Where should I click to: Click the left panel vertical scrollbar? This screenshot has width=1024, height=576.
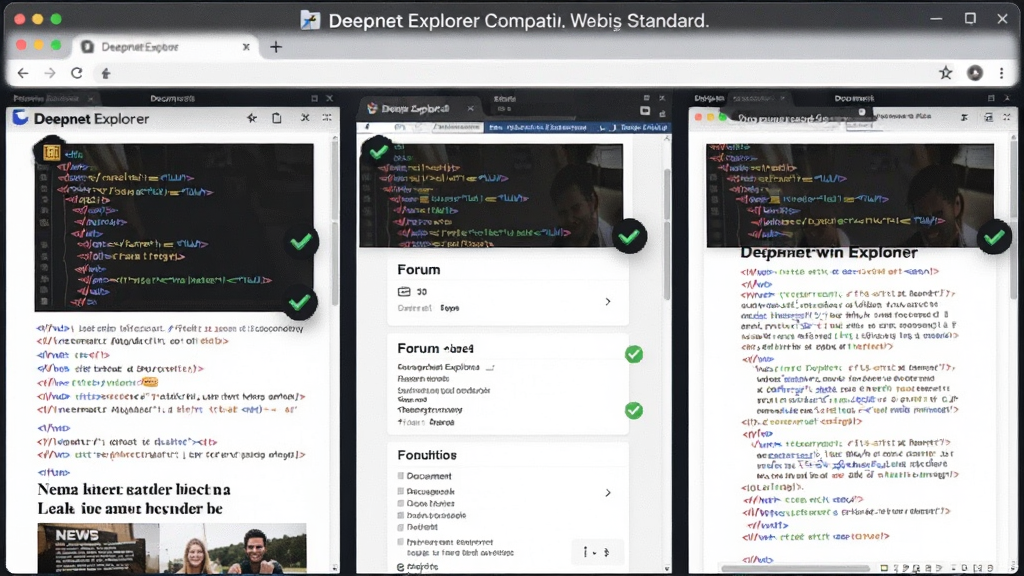point(335,222)
